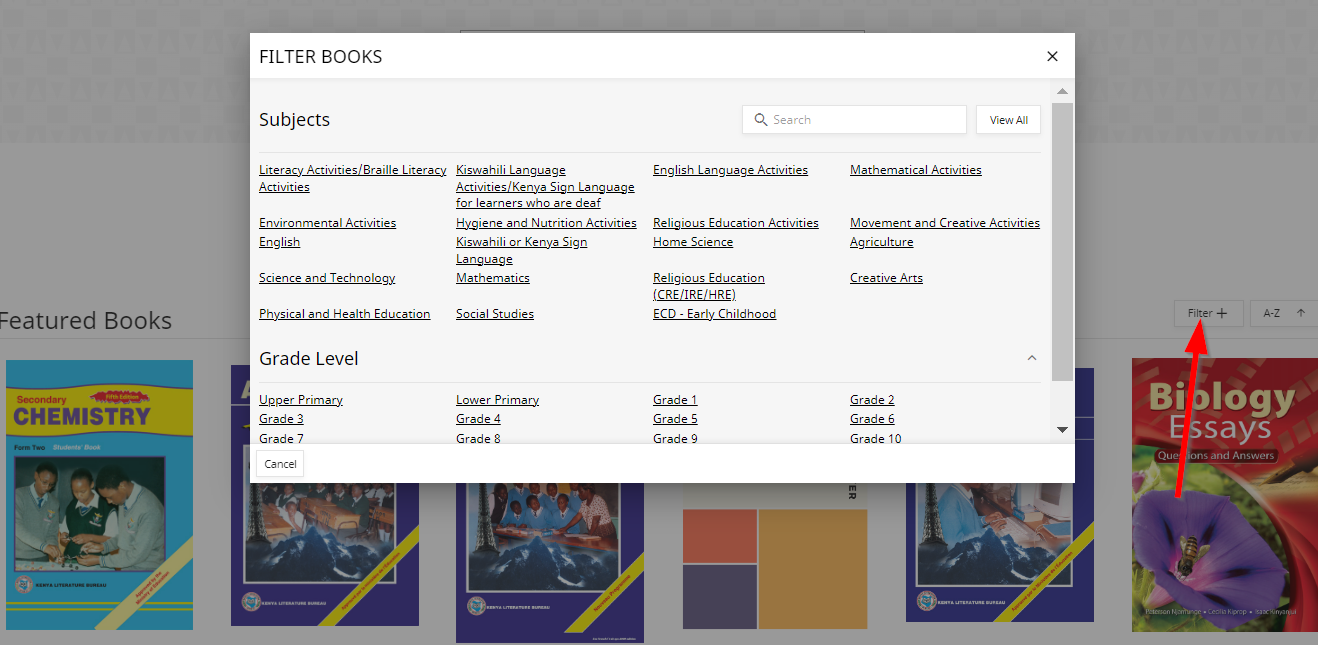Choose the Home Science subject

(x=693, y=242)
